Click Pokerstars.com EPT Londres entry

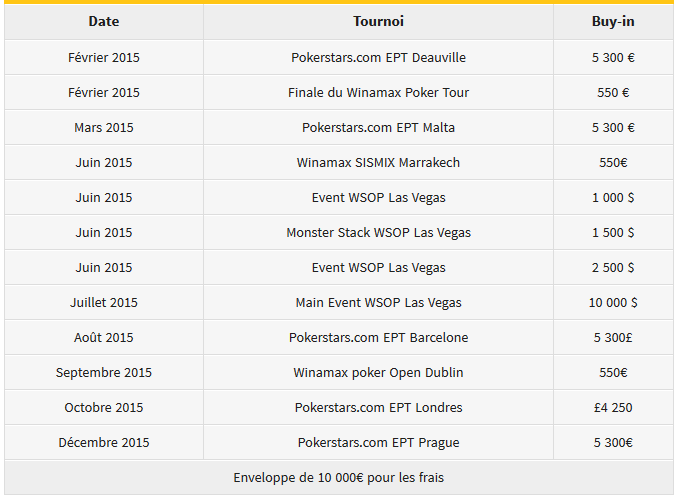[378, 407]
